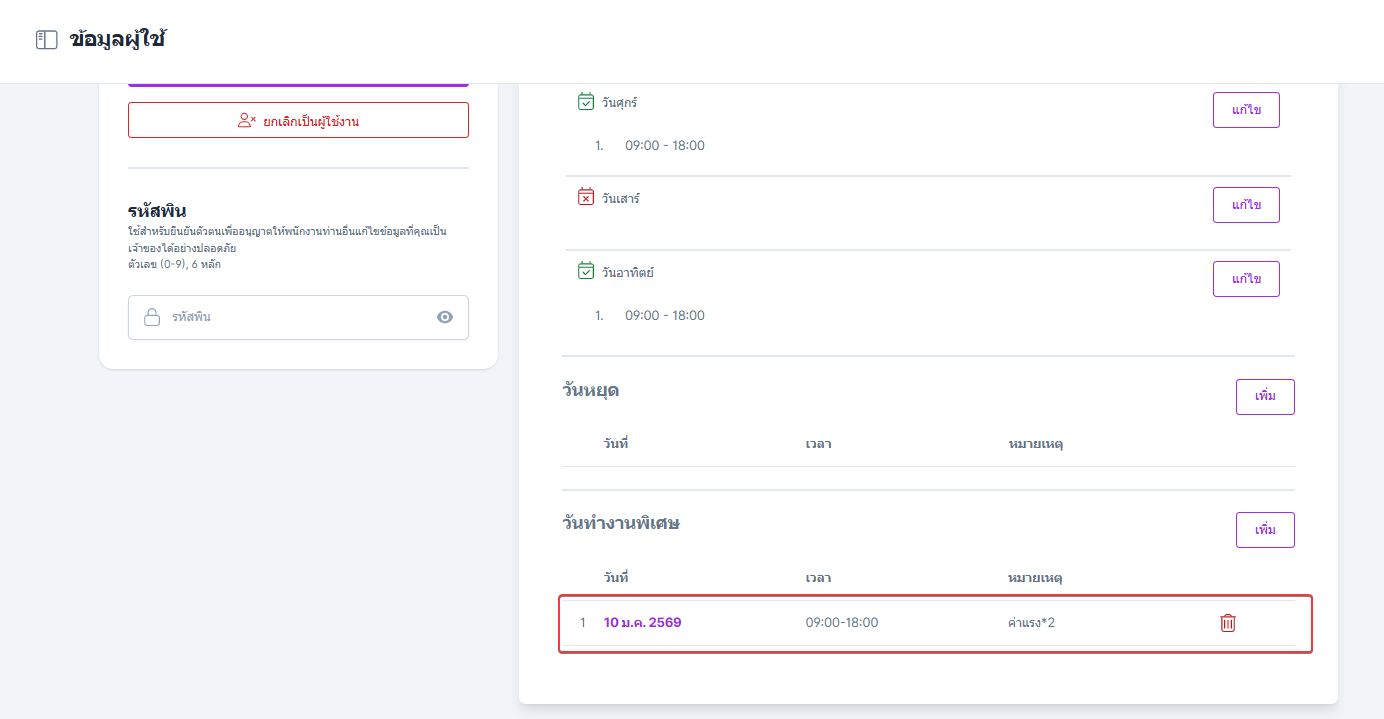Click เพิ่ม button in วันทำงานพิเศษ section
1384x719 pixels.
point(1265,530)
